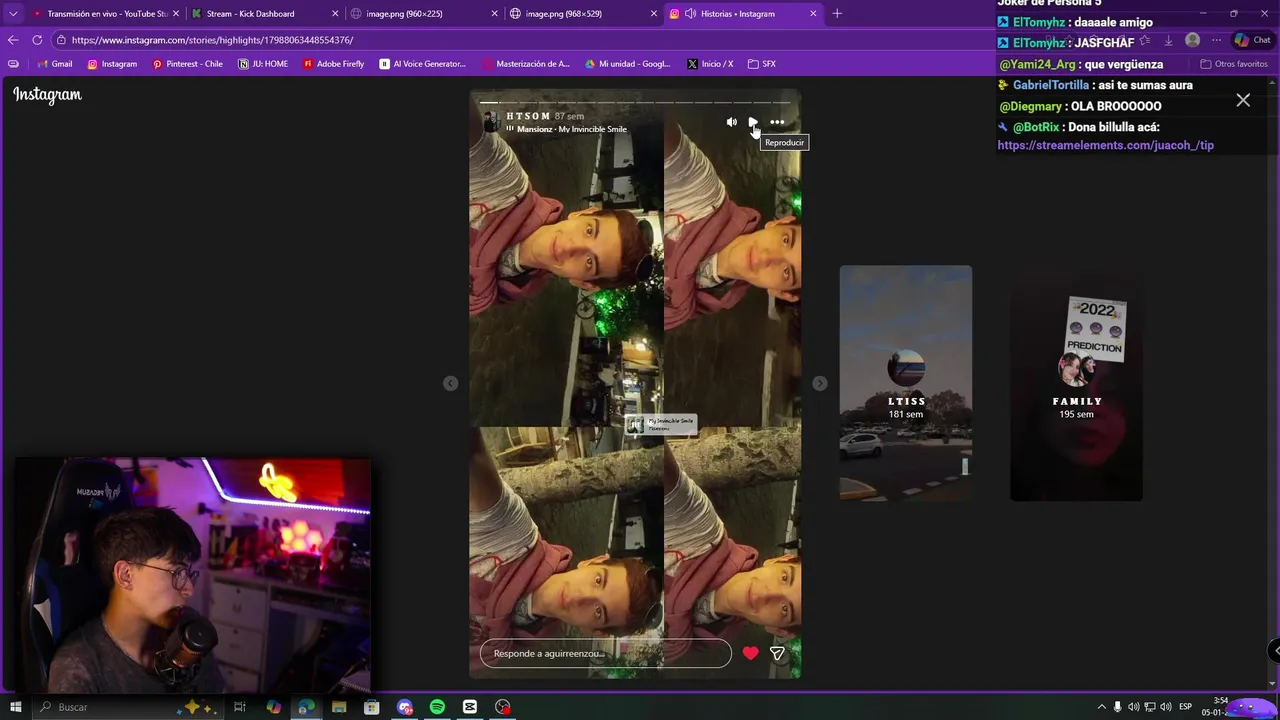Image resolution: width=1280 pixels, height=720 pixels.
Task: Focus the 'Responde a aguirreenzou' reply field
Action: 606,653
